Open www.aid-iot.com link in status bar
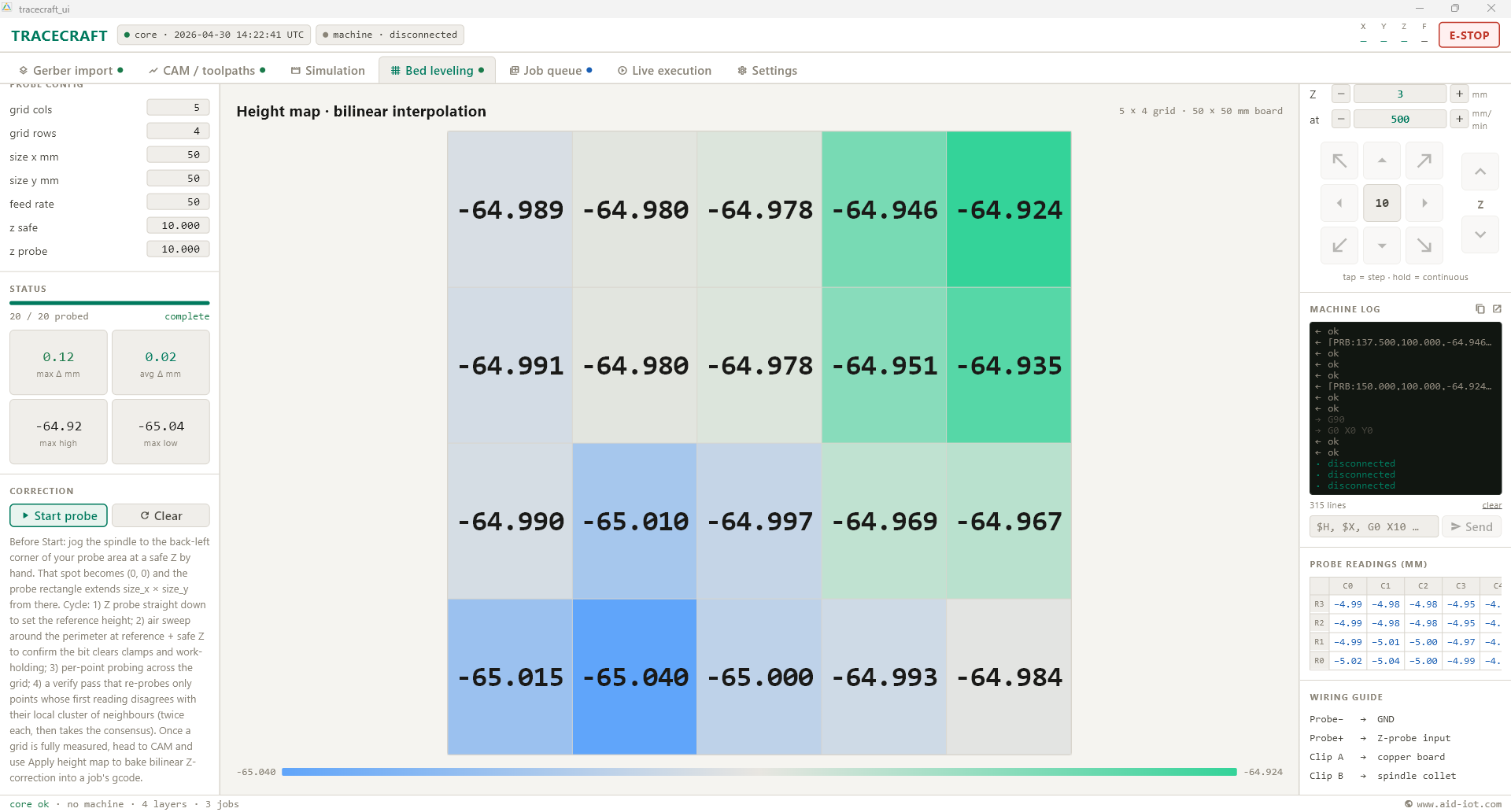1511x812 pixels. [1452, 804]
